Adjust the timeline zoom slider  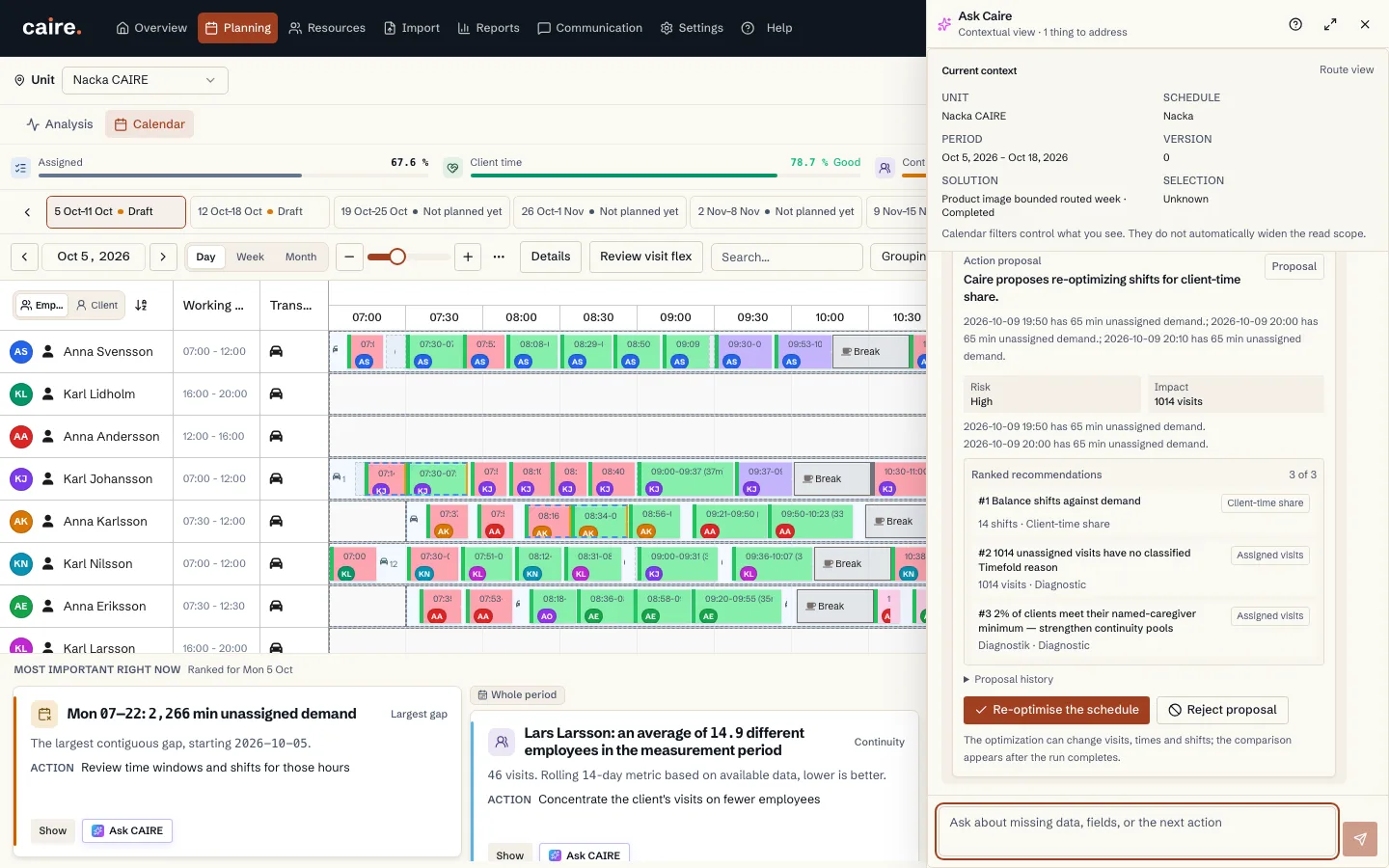[x=397, y=257]
